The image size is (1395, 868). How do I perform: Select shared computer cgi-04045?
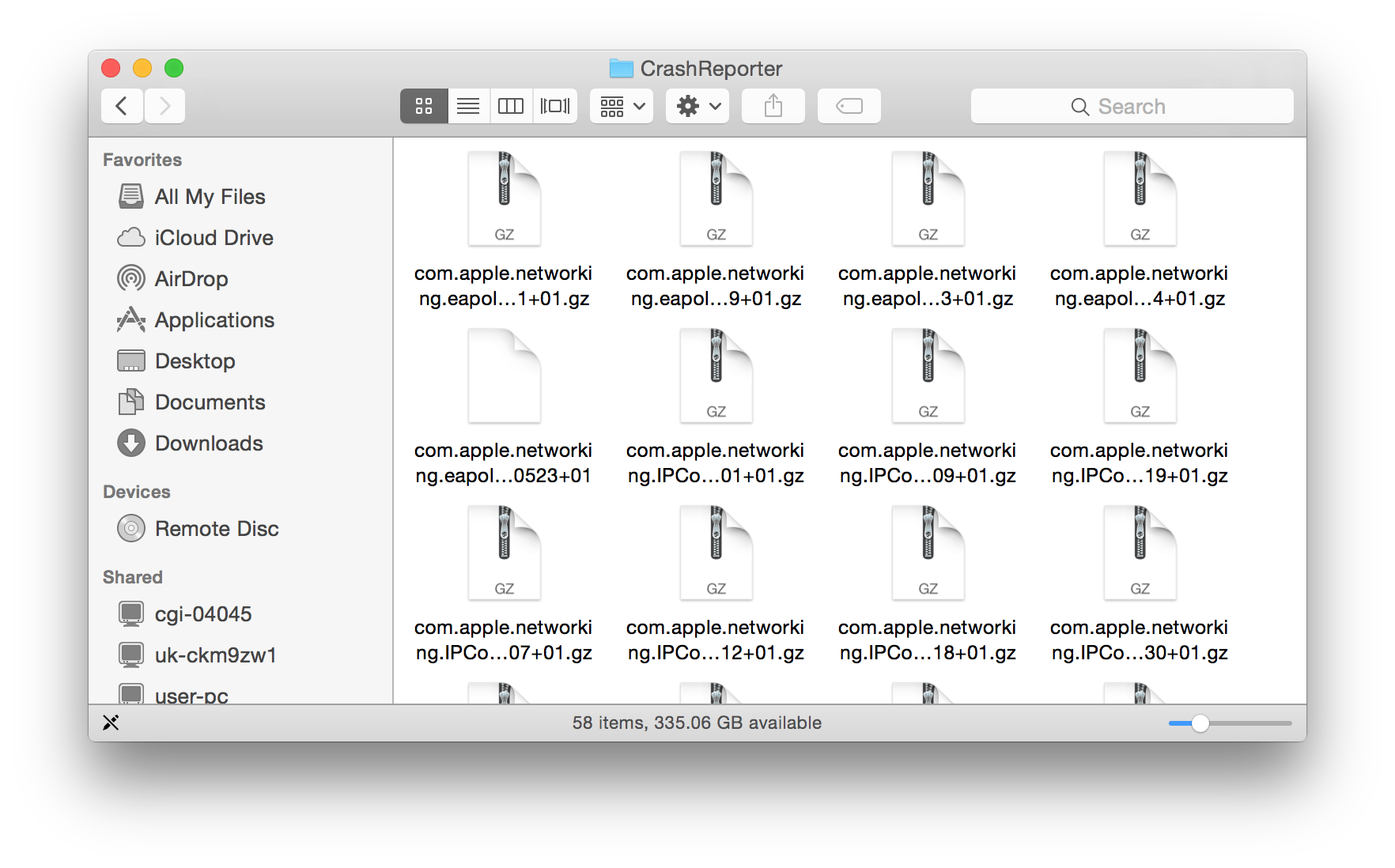click(x=240, y=613)
